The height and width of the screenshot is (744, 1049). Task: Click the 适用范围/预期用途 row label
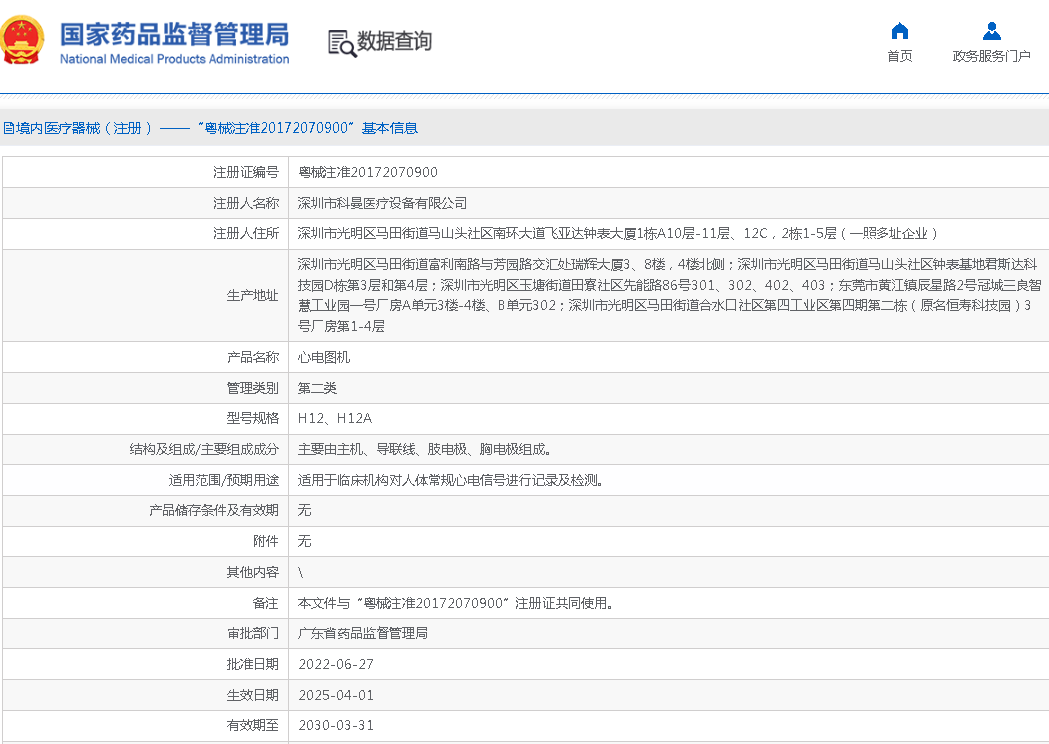pos(223,480)
